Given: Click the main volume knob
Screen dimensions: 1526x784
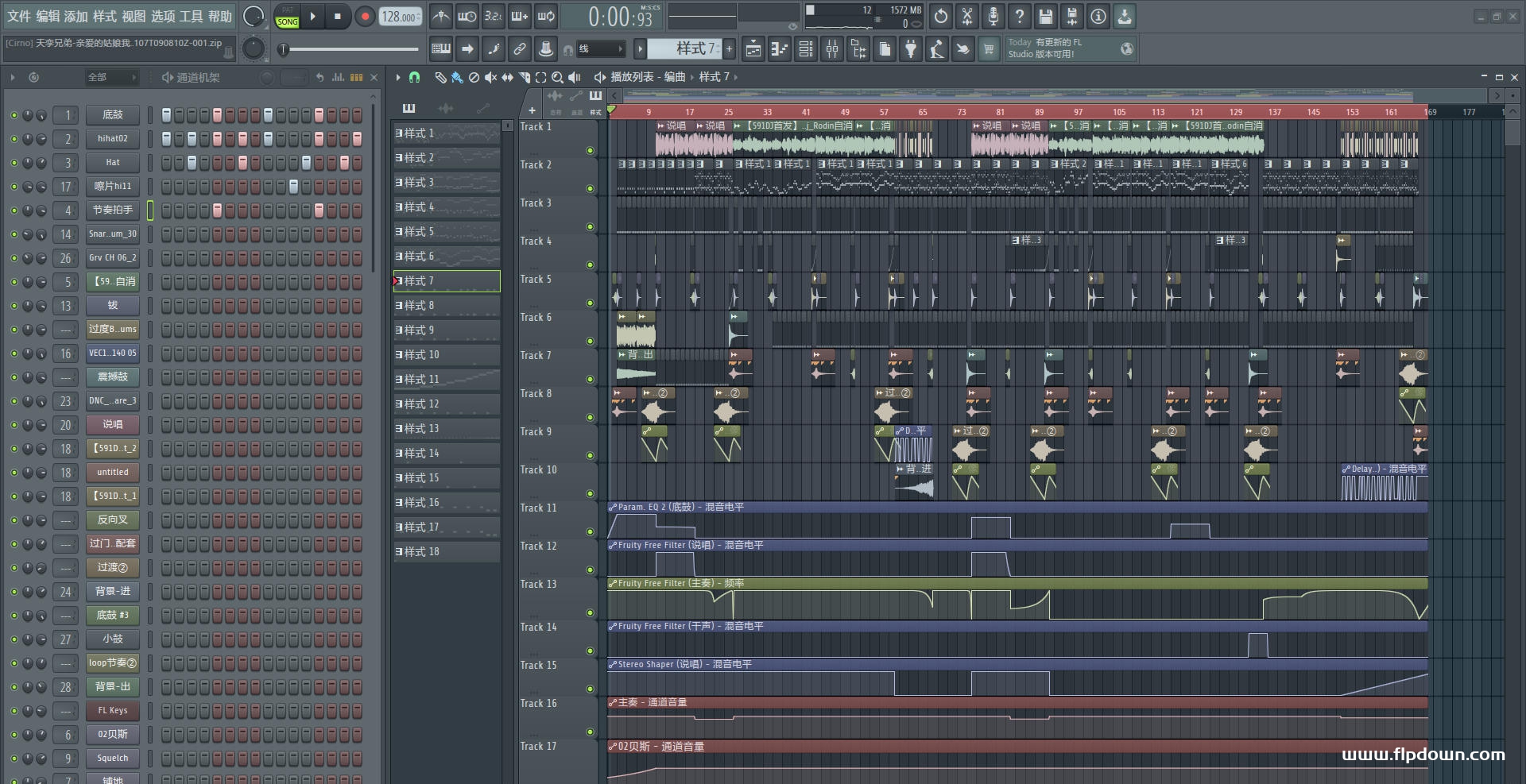Looking at the screenshot, I should [x=254, y=16].
